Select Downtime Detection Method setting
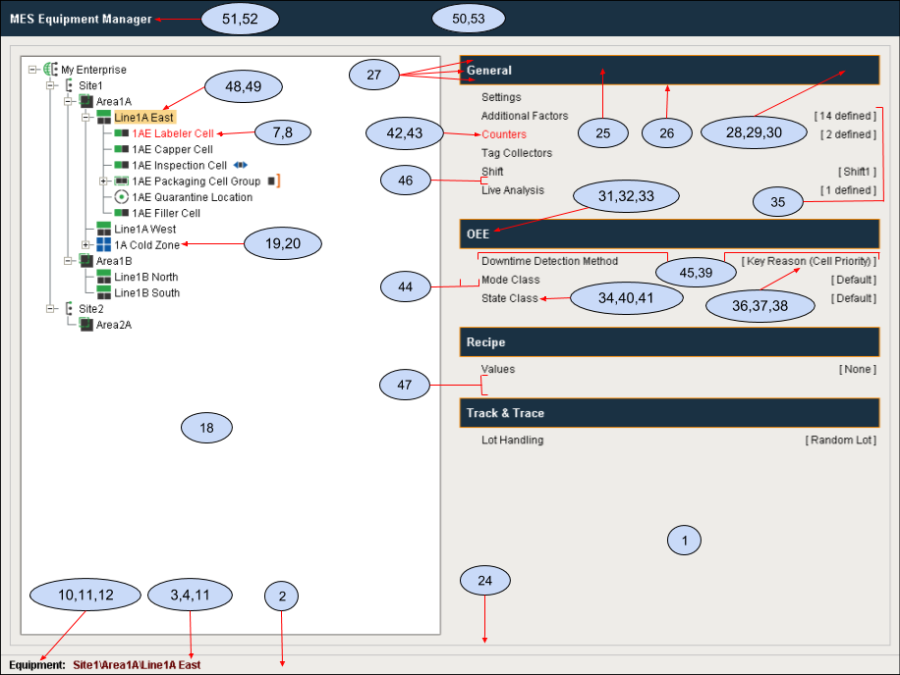 pyautogui.click(x=549, y=261)
